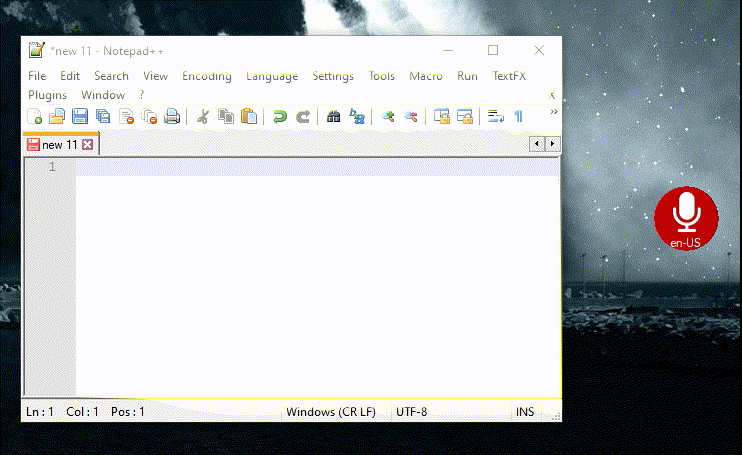Viewport: 742px width, 455px height.
Task: Toggle INS insert mode in status bar
Action: [524, 412]
